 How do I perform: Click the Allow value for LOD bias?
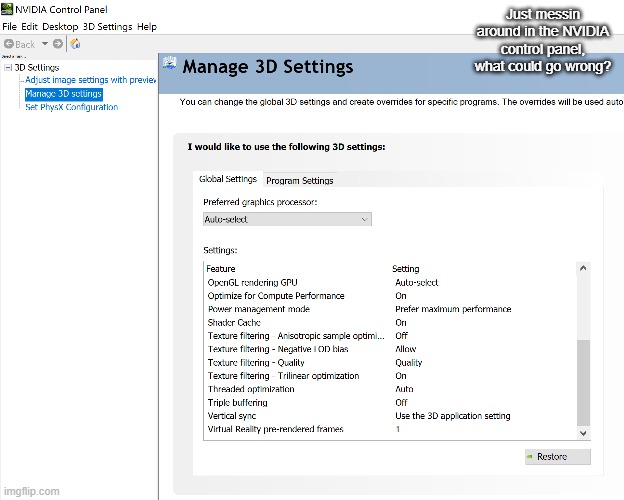406,349
